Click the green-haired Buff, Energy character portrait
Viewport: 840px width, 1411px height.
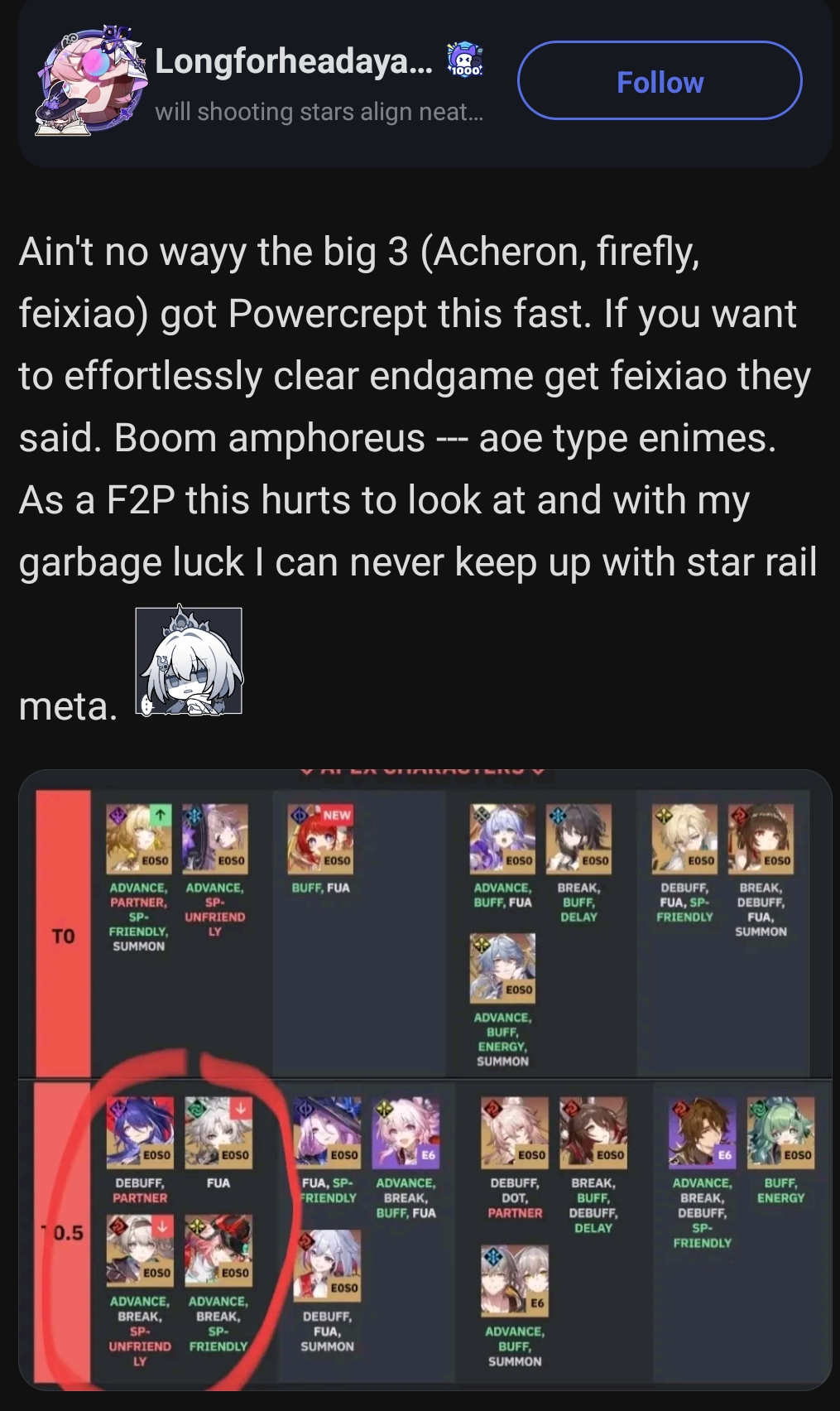pyautogui.click(x=781, y=1131)
